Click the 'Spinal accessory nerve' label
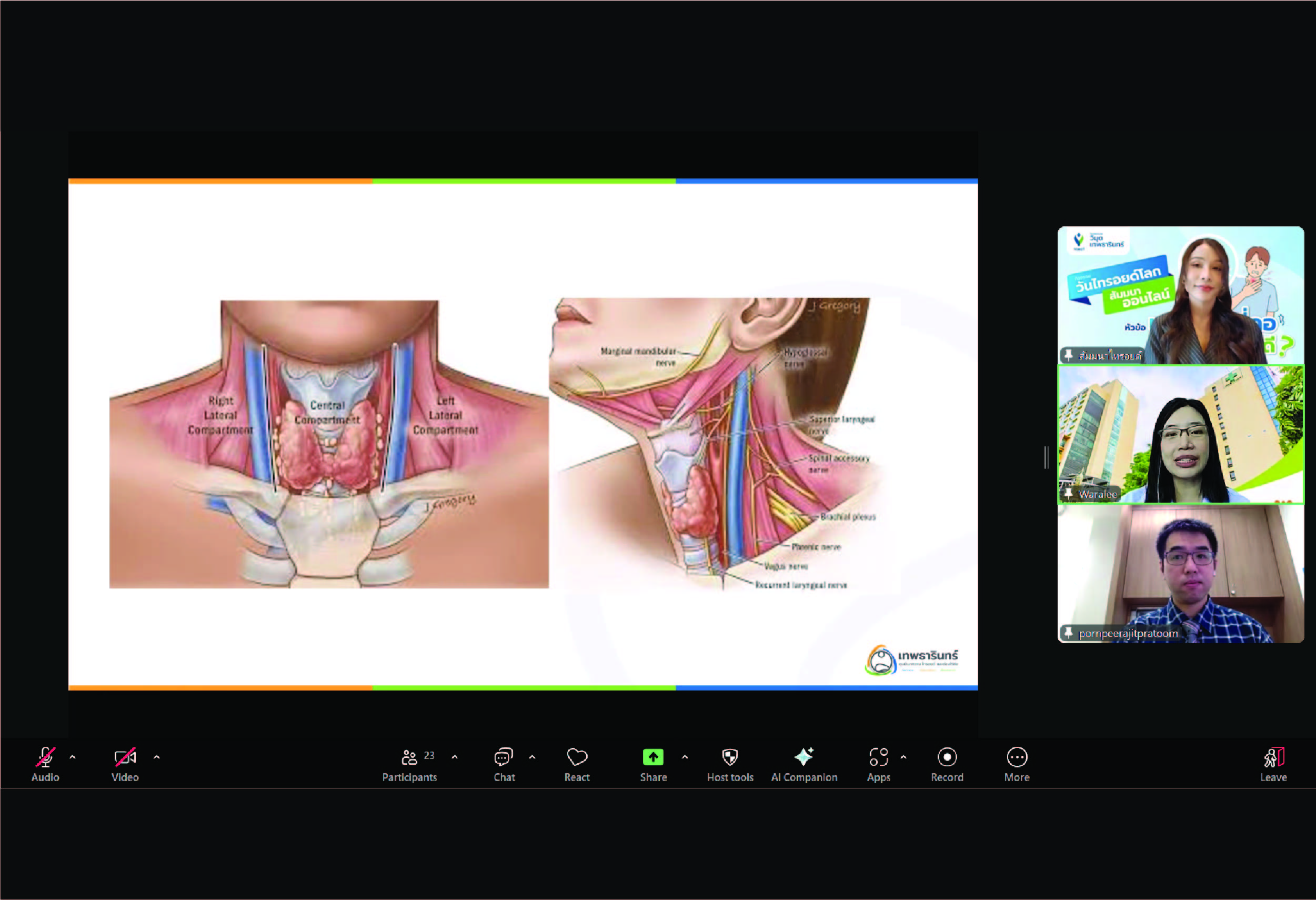 click(x=839, y=464)
